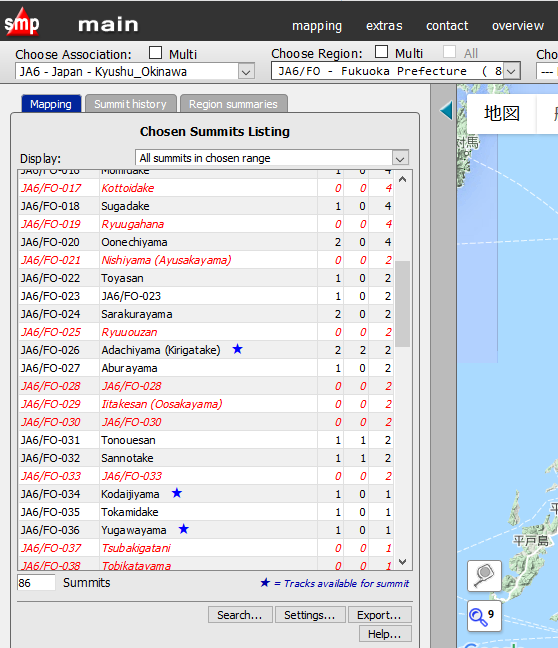The width and height of the screenshot is (558, 648).
Task: Click the map magnifier search tool button
Action: [x=484, y=576]
